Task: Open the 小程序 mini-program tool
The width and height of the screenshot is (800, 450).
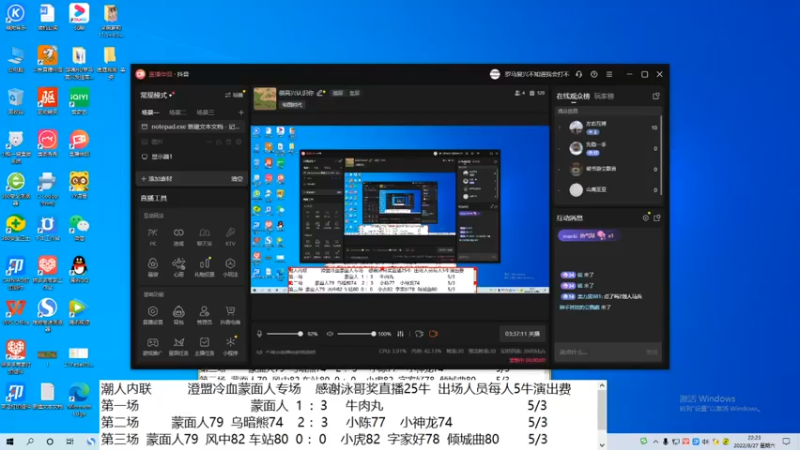Action: click(230, 346)
